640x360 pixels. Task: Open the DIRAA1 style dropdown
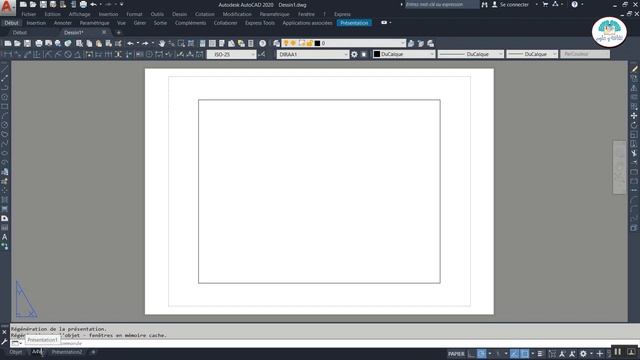pos(313,54)
